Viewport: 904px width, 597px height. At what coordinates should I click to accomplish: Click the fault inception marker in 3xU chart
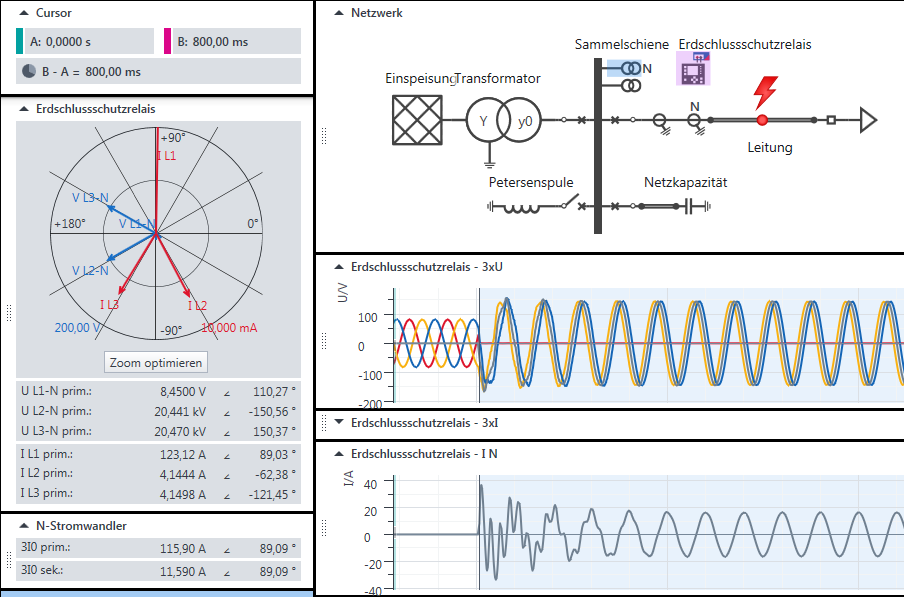479,346
